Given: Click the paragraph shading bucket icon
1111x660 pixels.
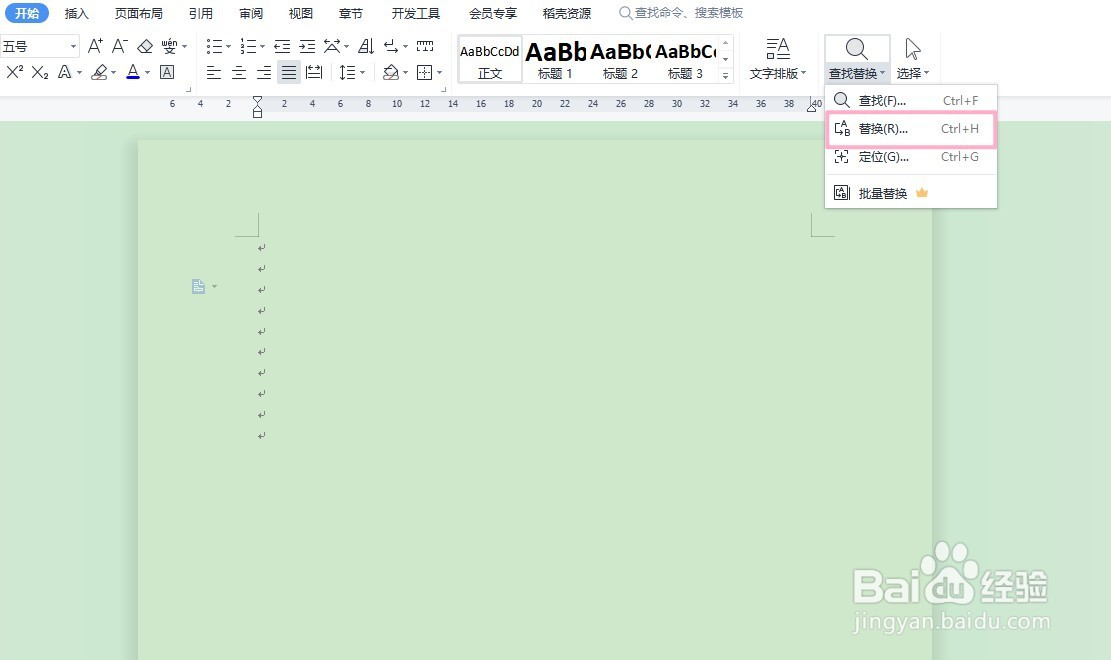Looking at the screenshot, I should click(390, 72).
